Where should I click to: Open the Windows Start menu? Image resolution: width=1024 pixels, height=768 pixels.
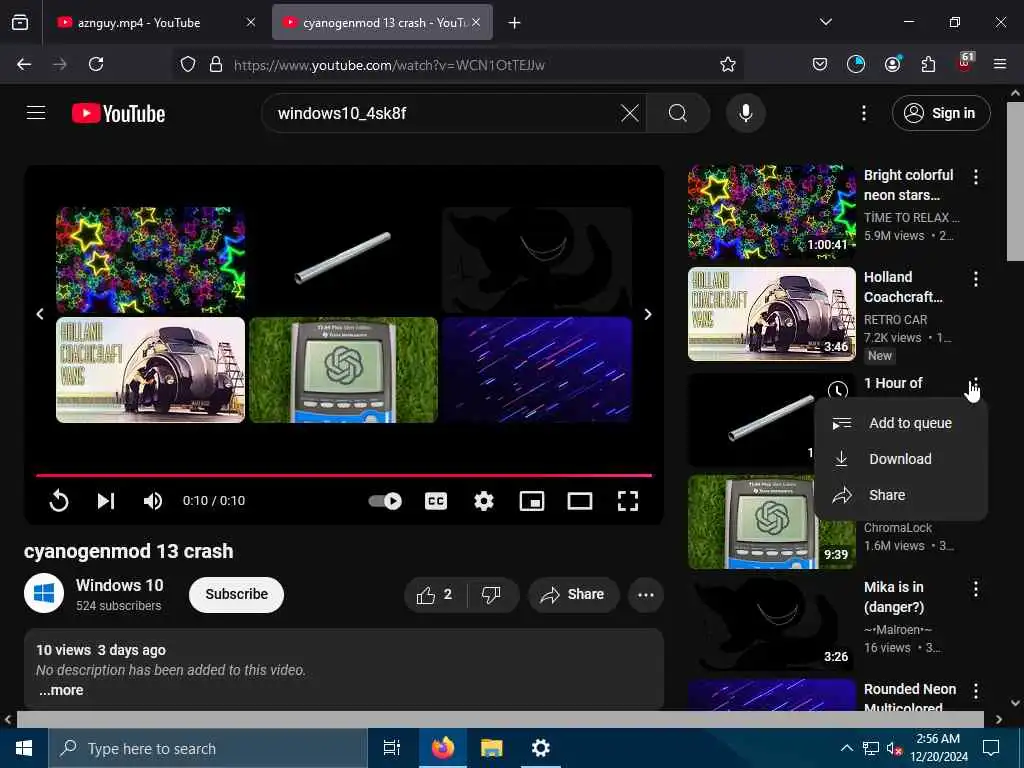24,748
